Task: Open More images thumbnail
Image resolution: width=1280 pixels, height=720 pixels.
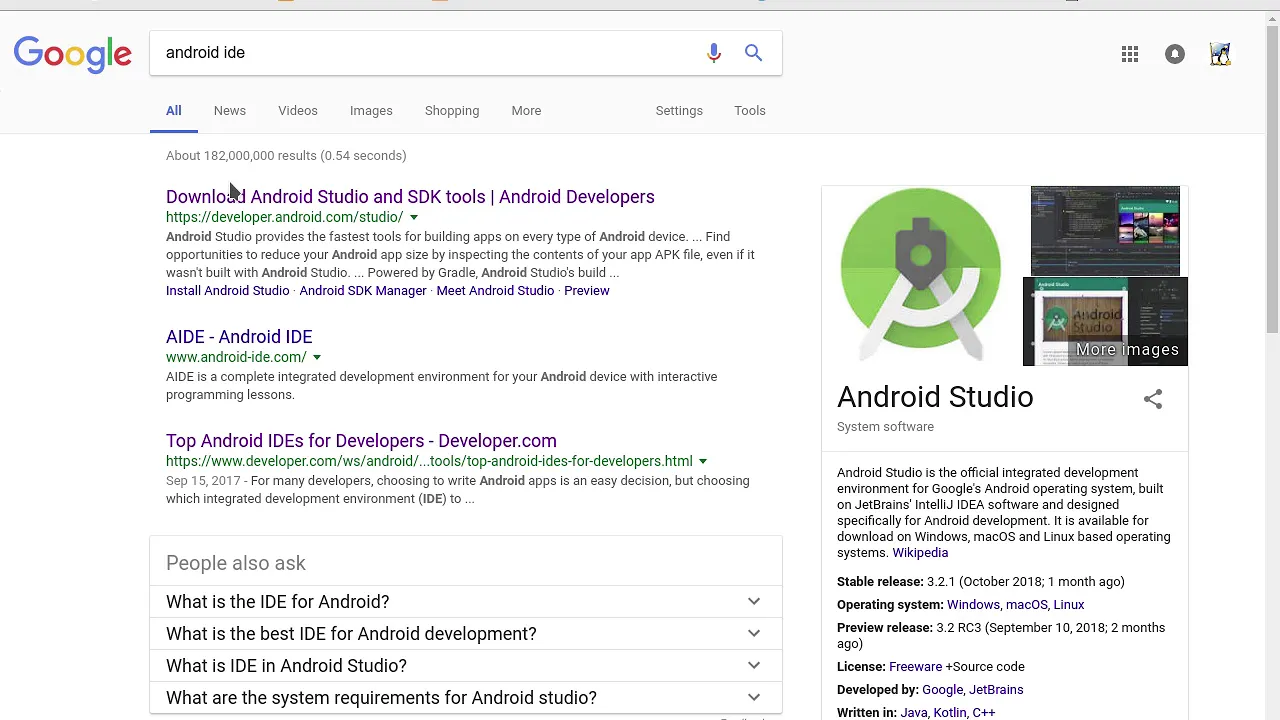Action: 1105,322
